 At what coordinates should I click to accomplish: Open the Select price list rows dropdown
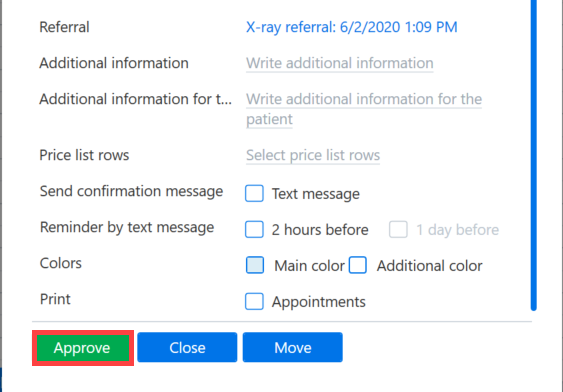[313, 155]
